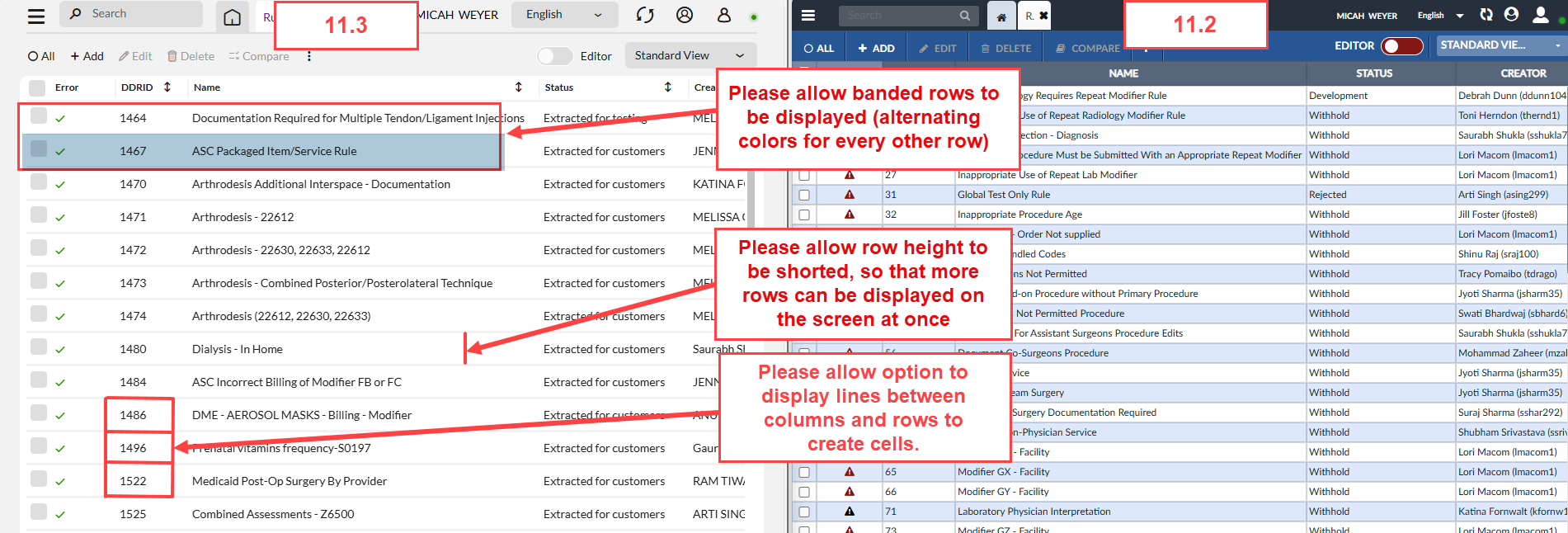Tick the checkbox for row 1522

click(x=38, y=479)
